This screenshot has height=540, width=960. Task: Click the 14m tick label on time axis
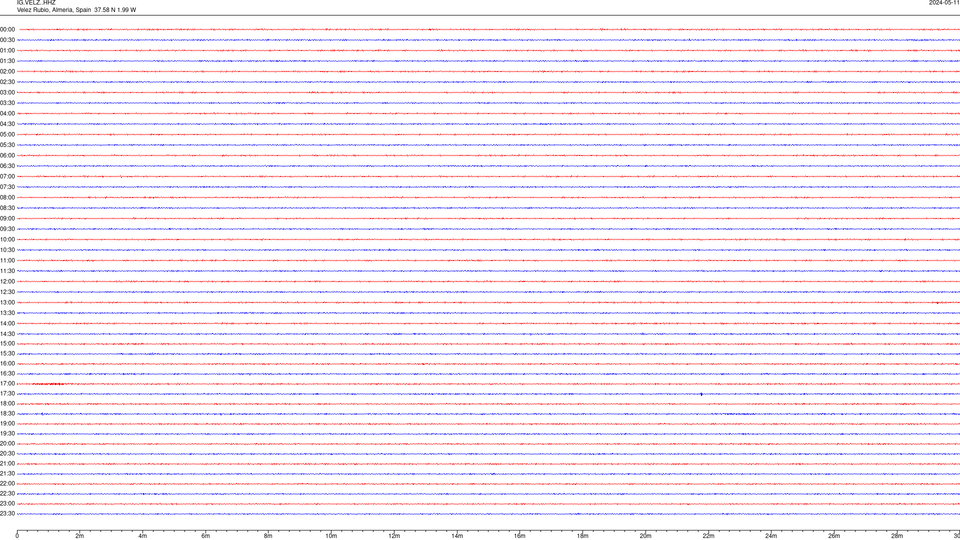pos(457,536)
